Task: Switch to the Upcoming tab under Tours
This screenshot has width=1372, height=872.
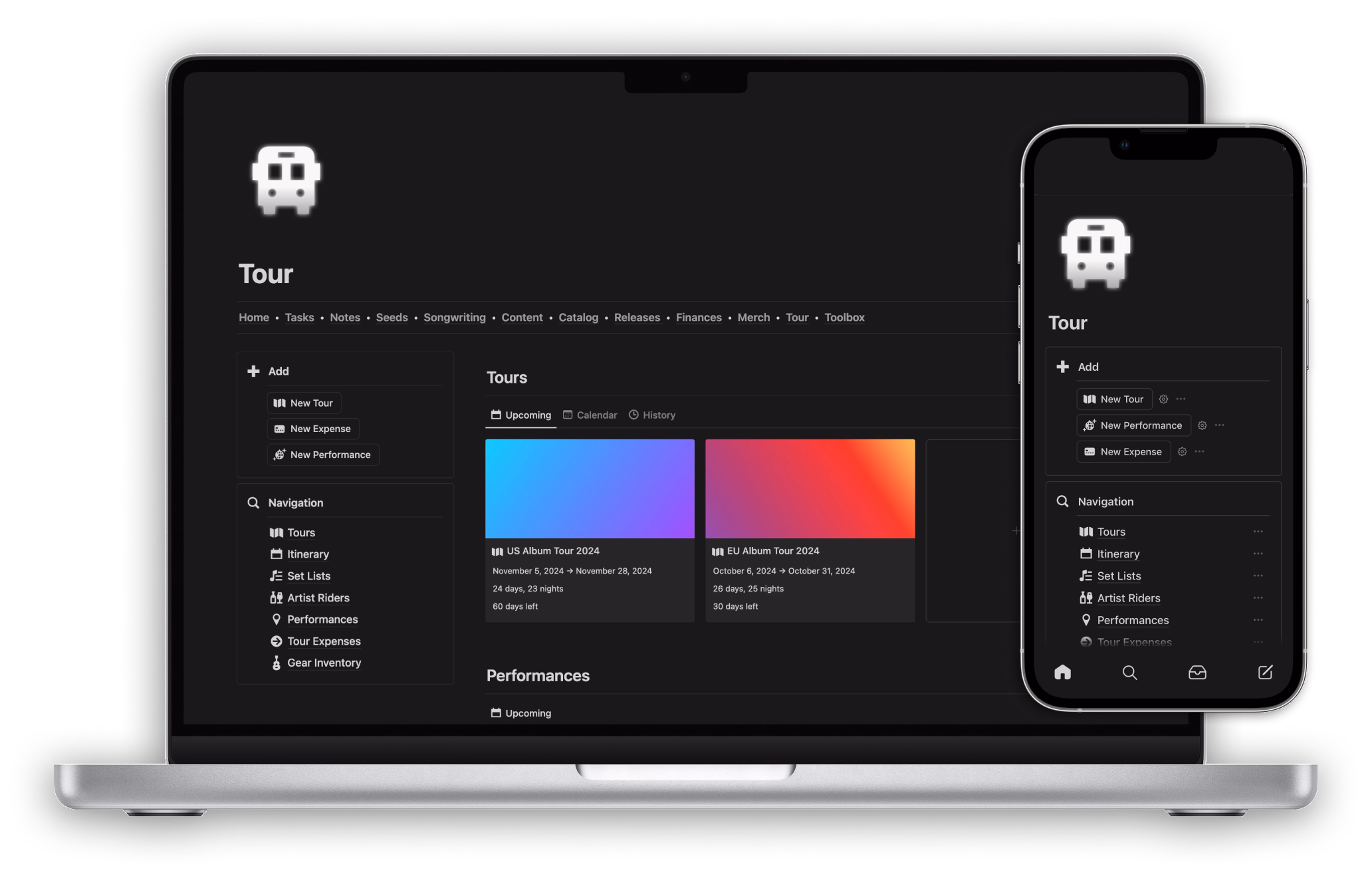Action: (x=521, y=415)
